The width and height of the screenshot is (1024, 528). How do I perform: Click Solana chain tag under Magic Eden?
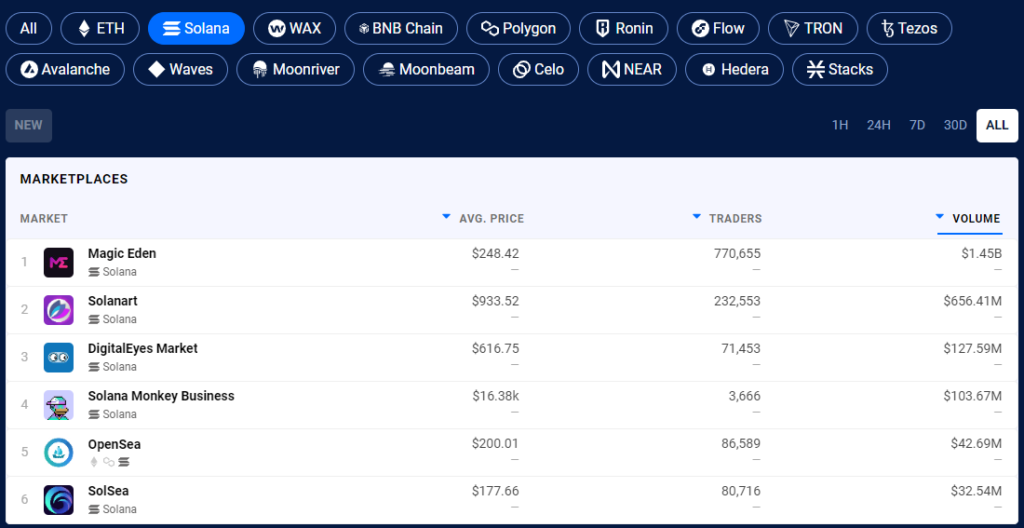[x=112, y=272]
